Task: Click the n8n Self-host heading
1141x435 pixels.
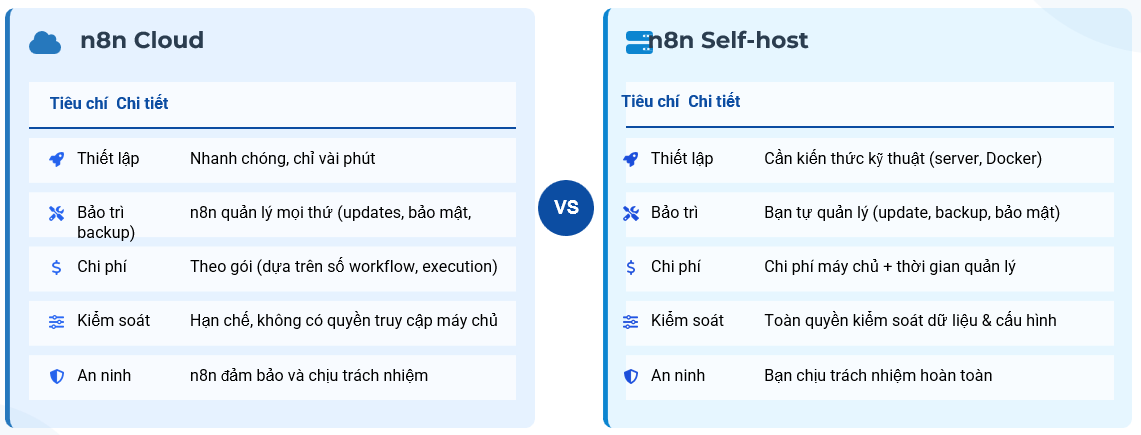Action: [x=730, y=40]
